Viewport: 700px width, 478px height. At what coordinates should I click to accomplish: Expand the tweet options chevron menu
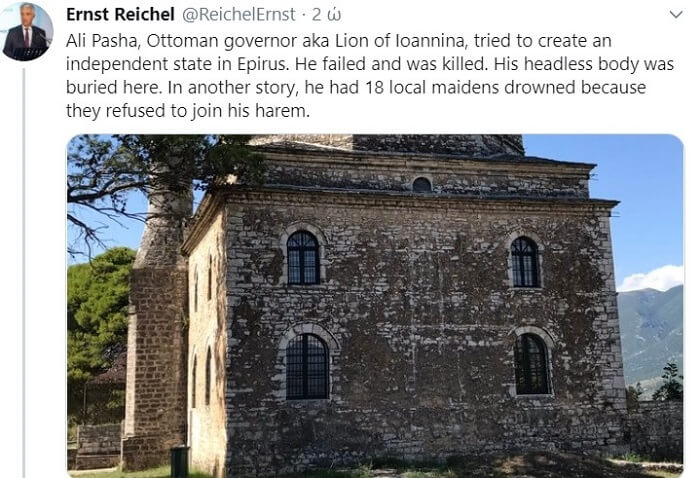tap(673, 16)
